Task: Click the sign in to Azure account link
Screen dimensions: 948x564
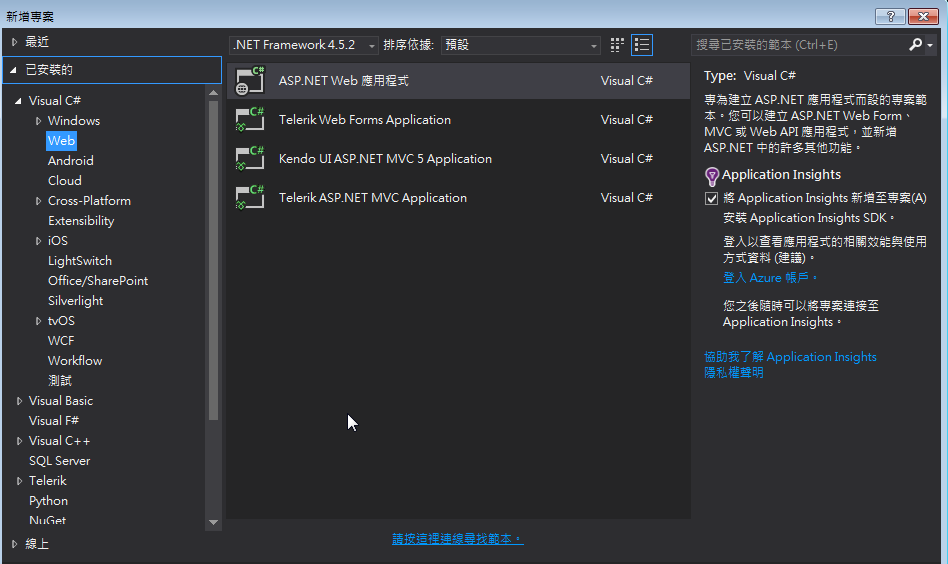Action: coord(770,277)
